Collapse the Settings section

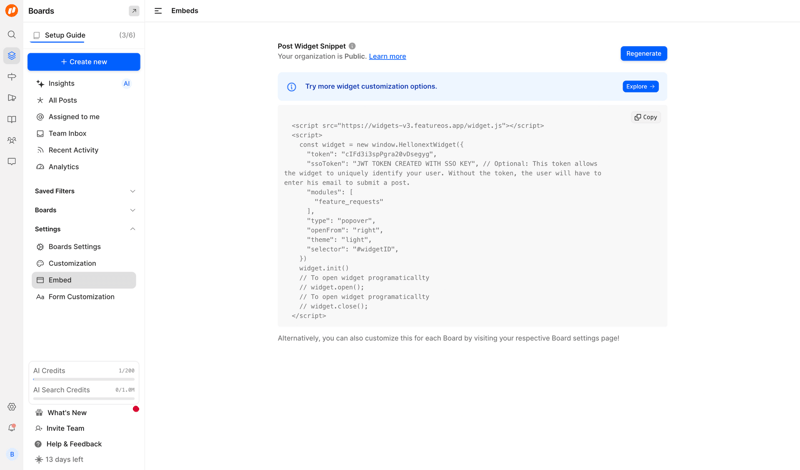[x=84, y=229]
